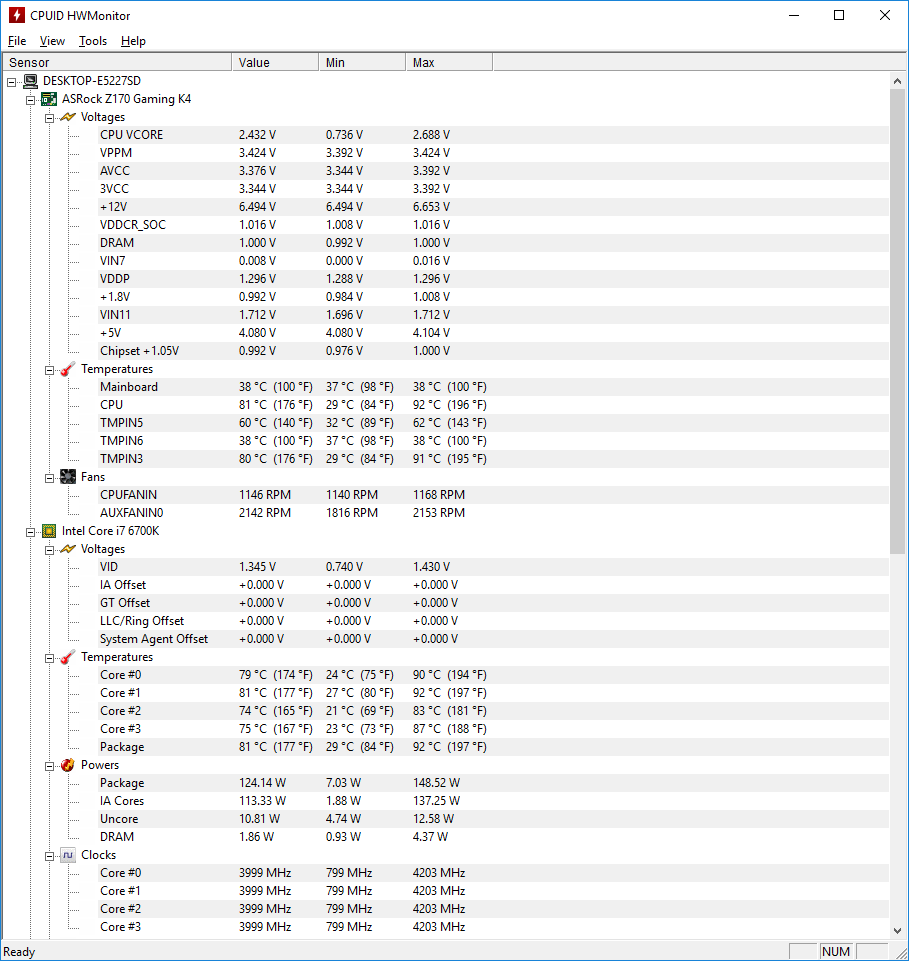The height and width of the screenshot is (961, 909).
Task: Click the Clocks waveform icon
Action: click(x=68, y=855)
